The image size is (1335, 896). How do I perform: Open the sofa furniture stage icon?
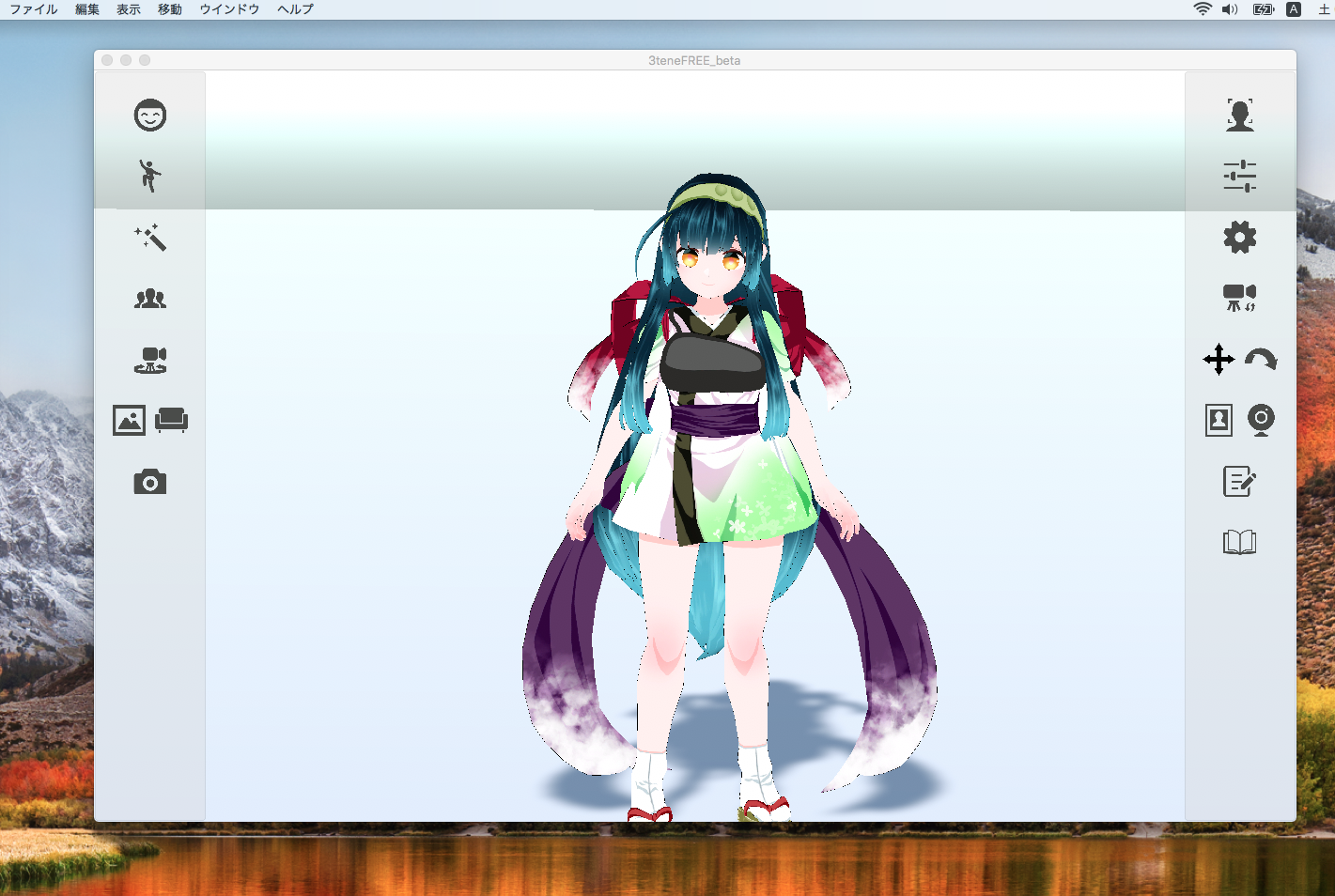171,420
